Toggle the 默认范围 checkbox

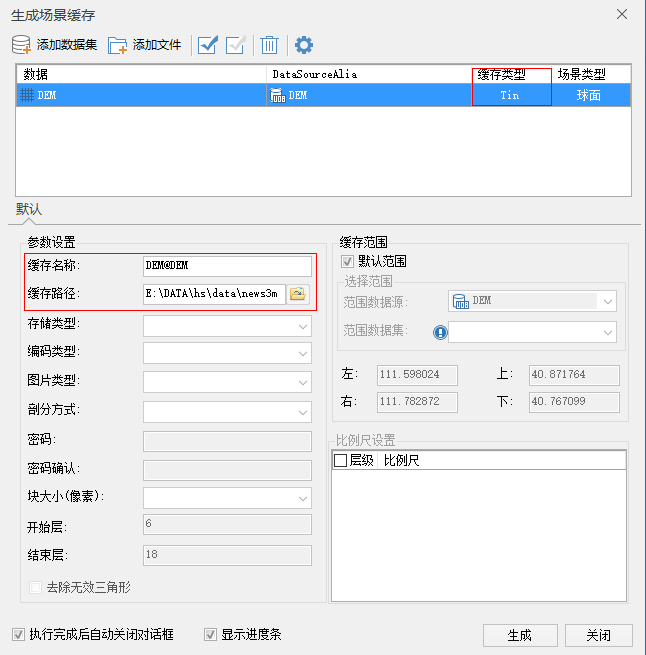[x=348, y=261]
